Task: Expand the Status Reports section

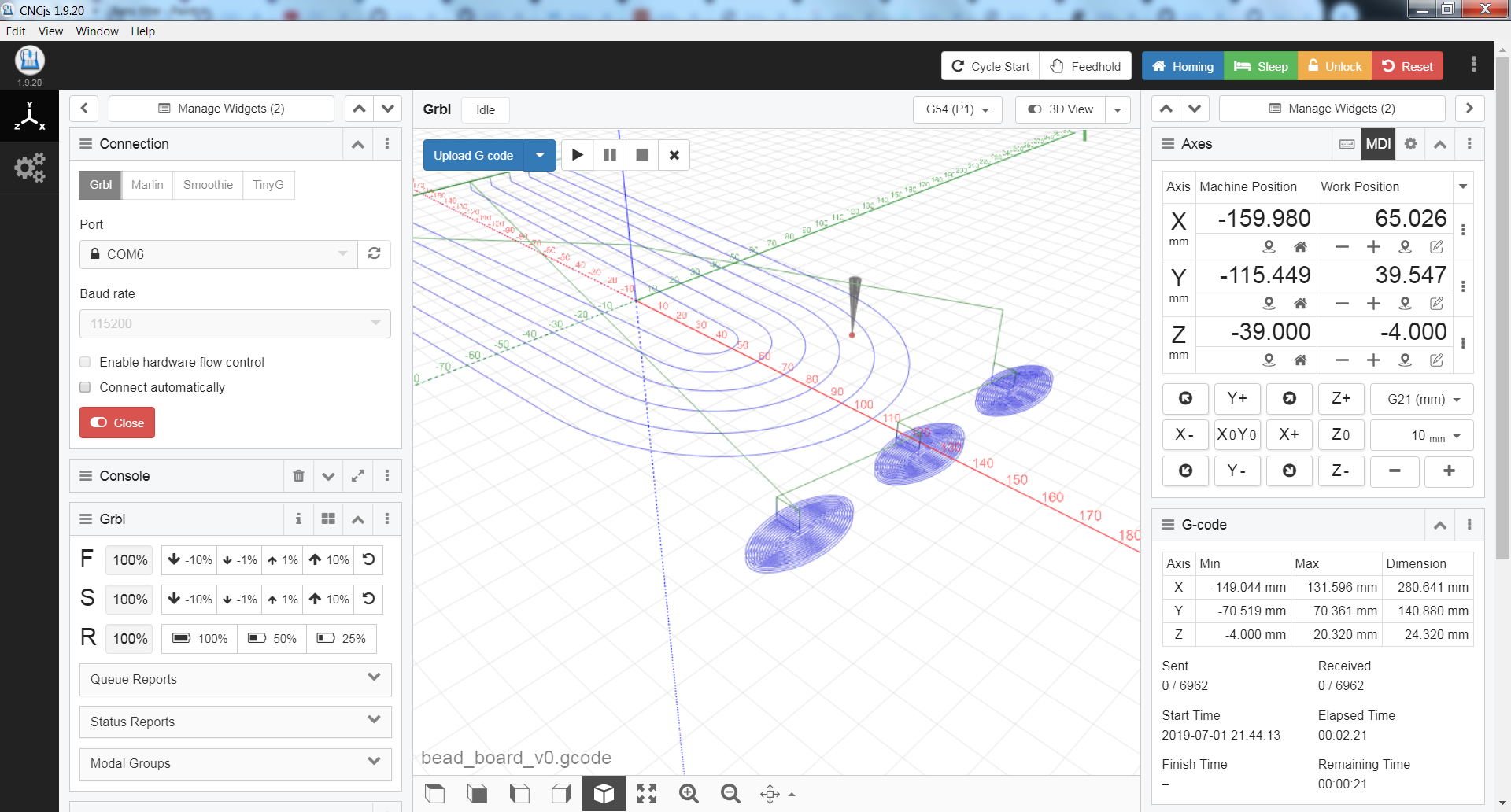Action: pos(235,722)
